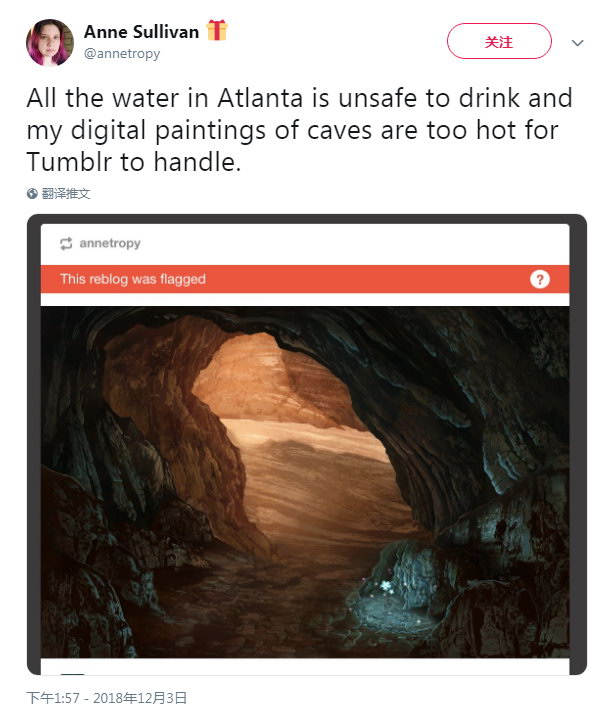Open the 翻译推文 translate tweet link
601x713 pixels.
tap(65, 194)
